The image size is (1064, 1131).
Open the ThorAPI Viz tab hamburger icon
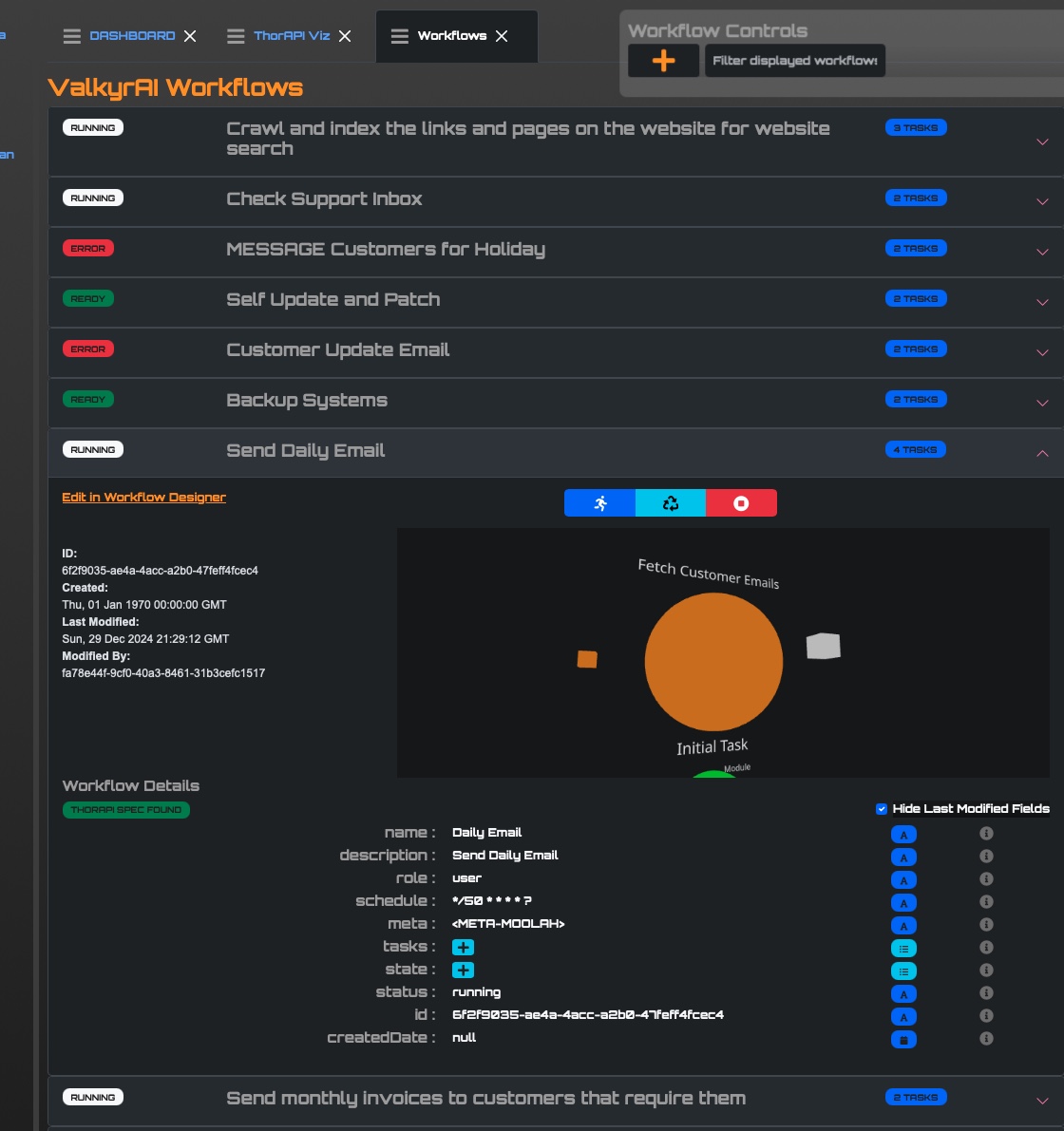tap(236, 36)
